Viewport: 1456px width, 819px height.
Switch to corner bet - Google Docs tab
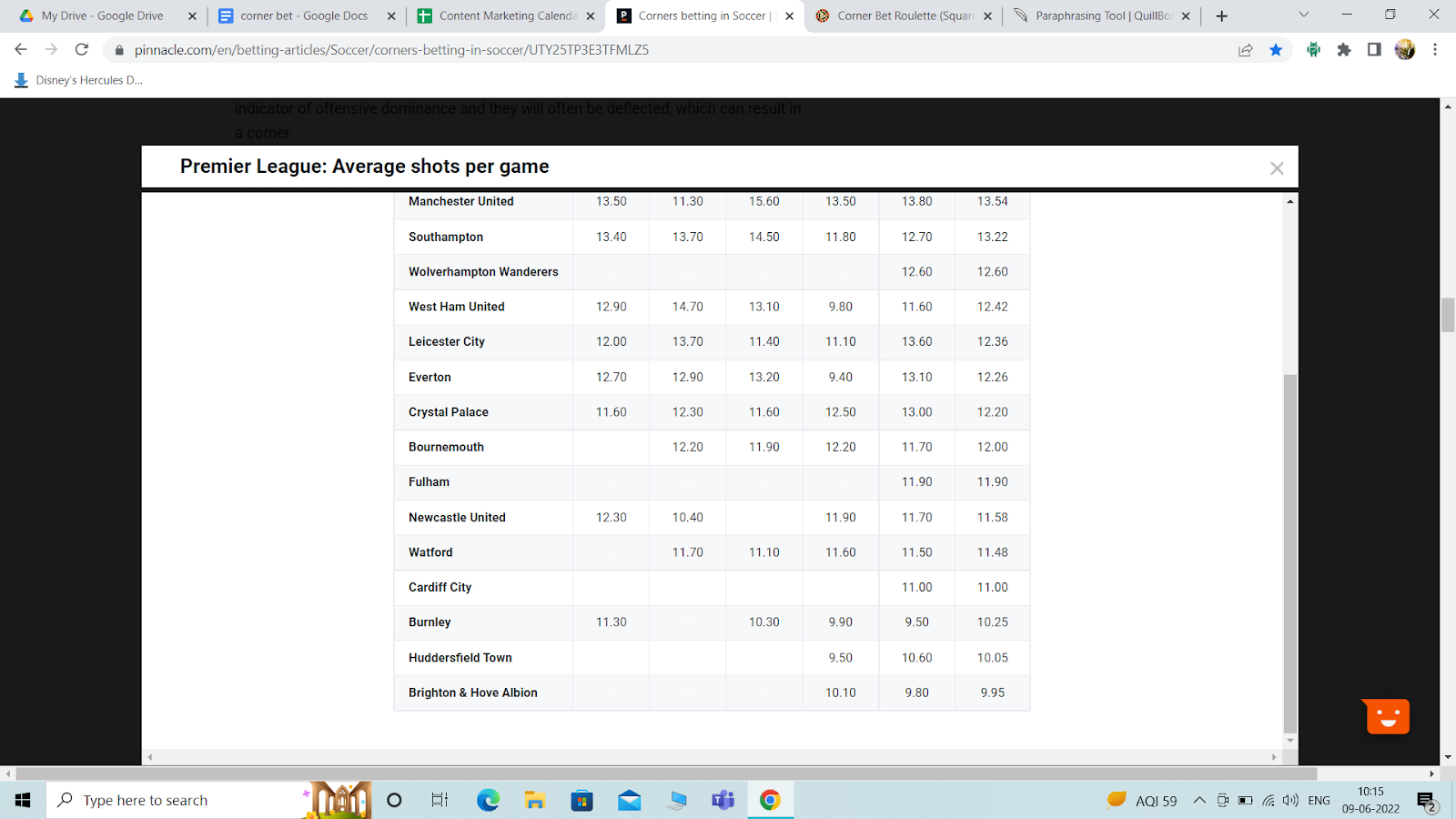coord(305,15)
